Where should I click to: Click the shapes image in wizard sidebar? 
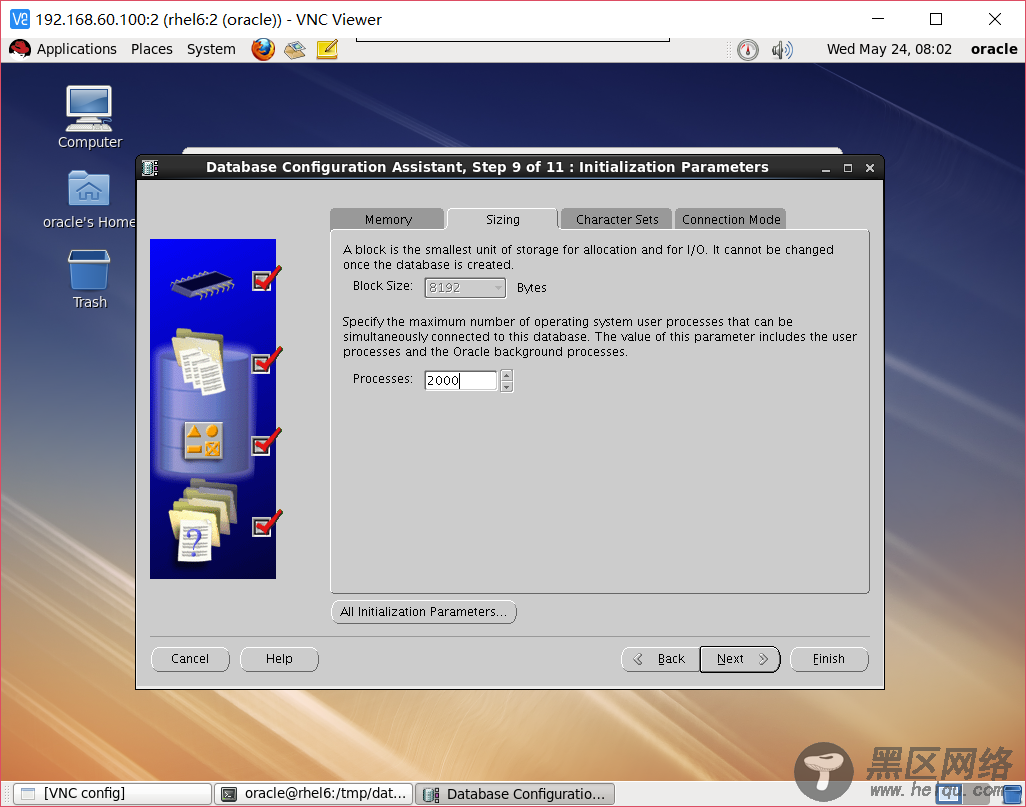tap(203, 440)
